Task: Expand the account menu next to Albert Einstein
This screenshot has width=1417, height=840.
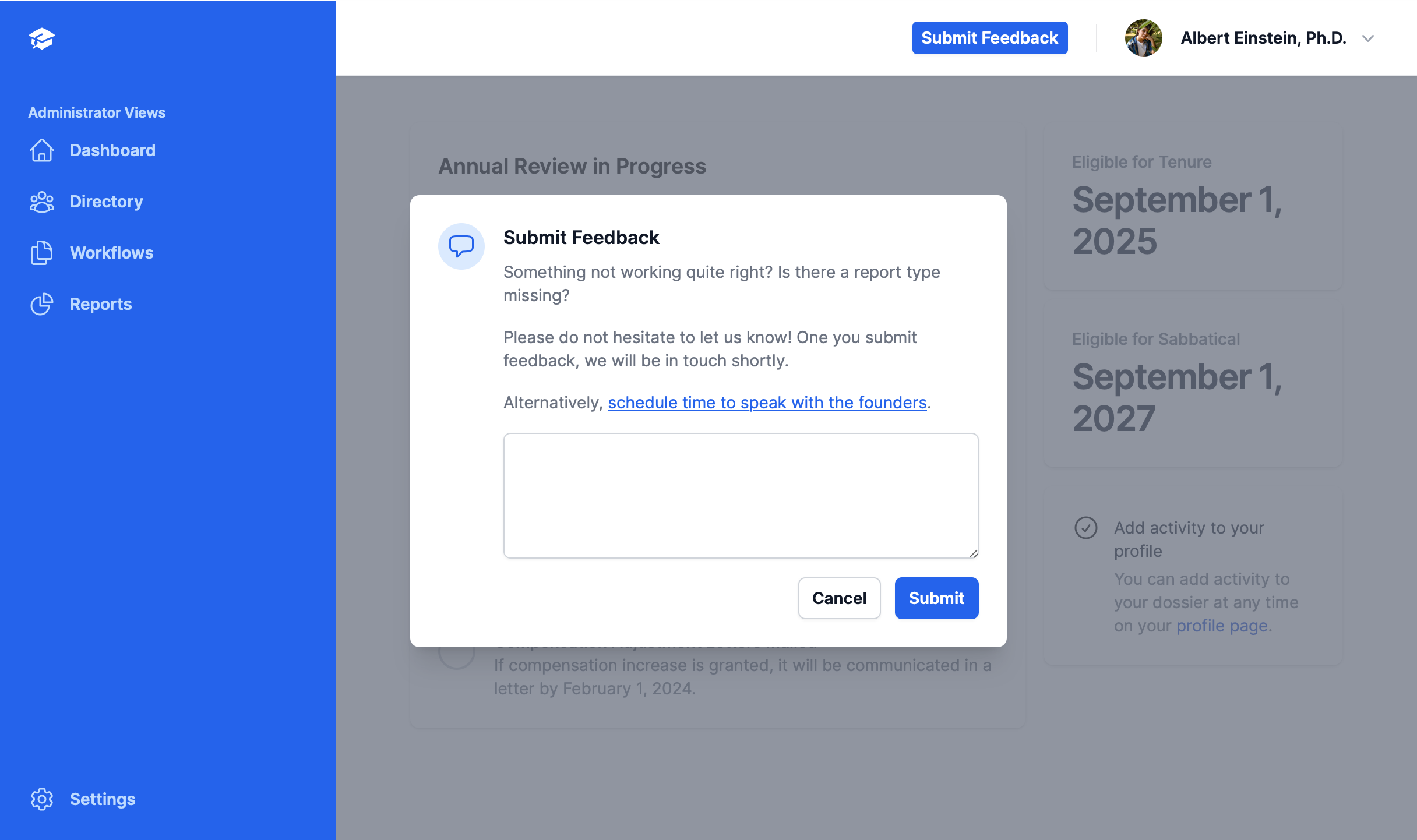Action: (1368, 38)
